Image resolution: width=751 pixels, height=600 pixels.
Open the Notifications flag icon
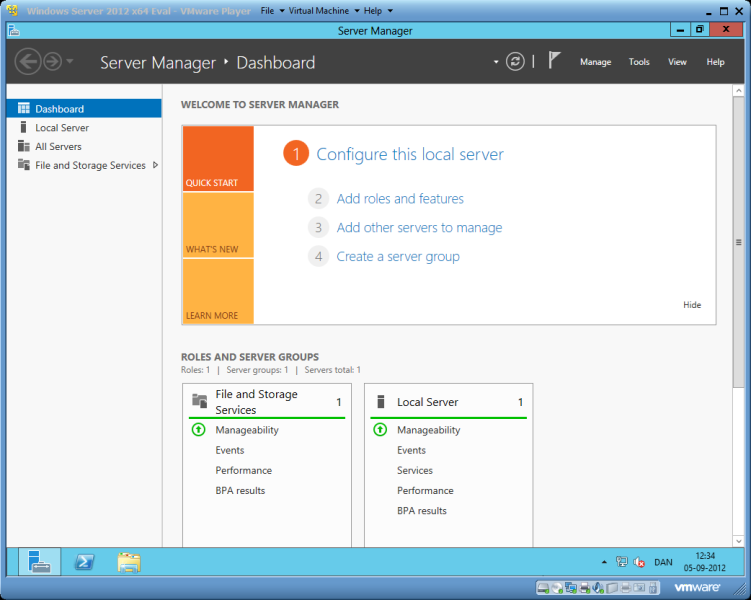(553, 62)
